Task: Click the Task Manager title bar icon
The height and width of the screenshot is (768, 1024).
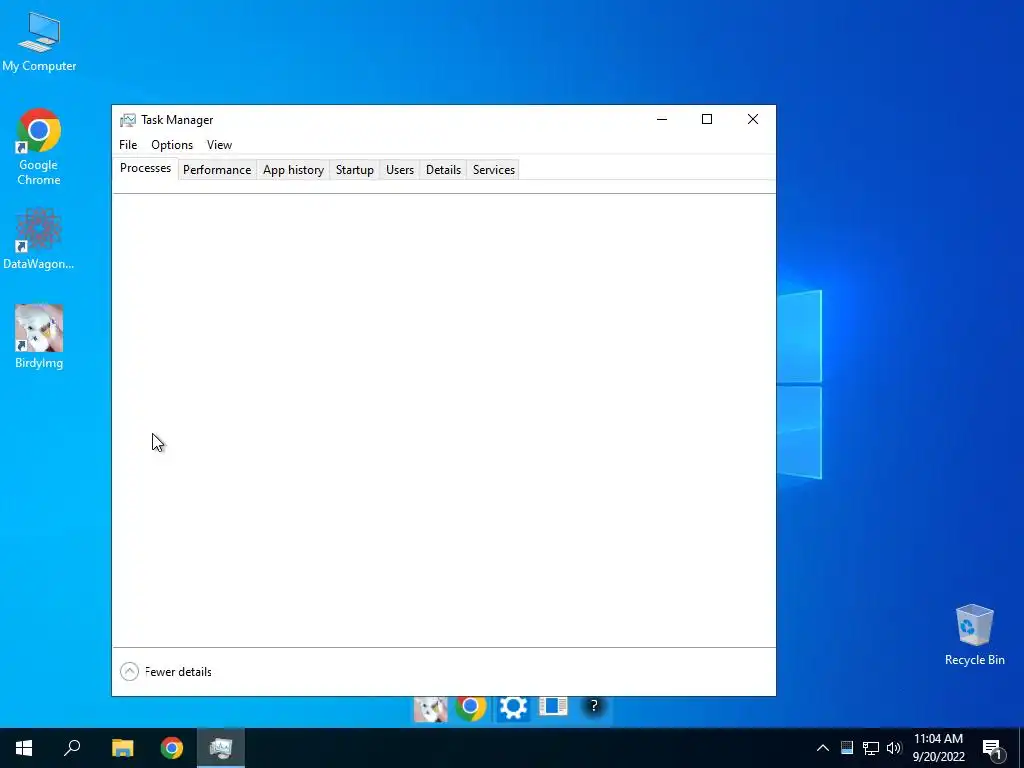Action: click(128, 120)
